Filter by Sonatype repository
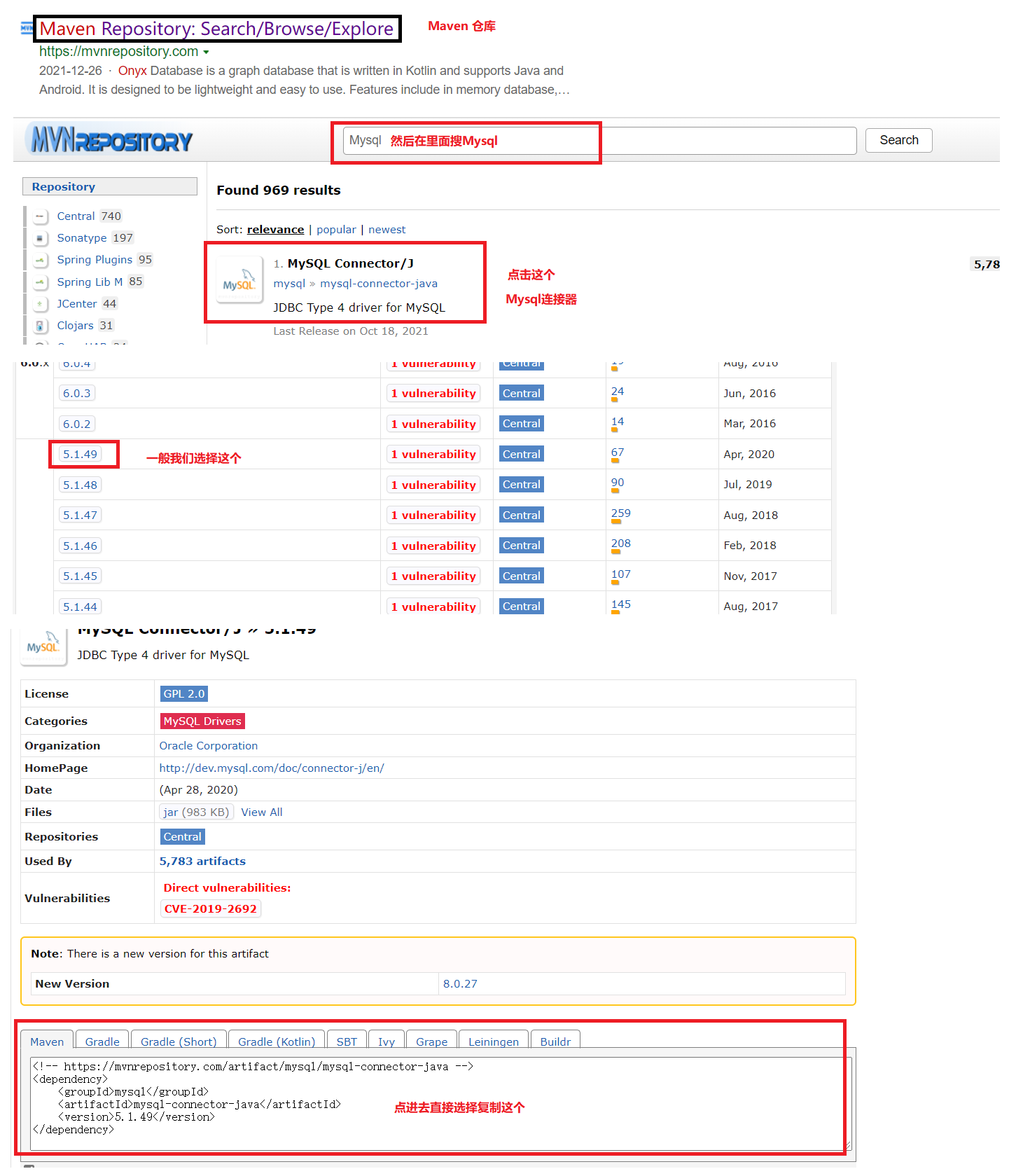This screenshot has height=1176, width=1023. coord(82,238)
